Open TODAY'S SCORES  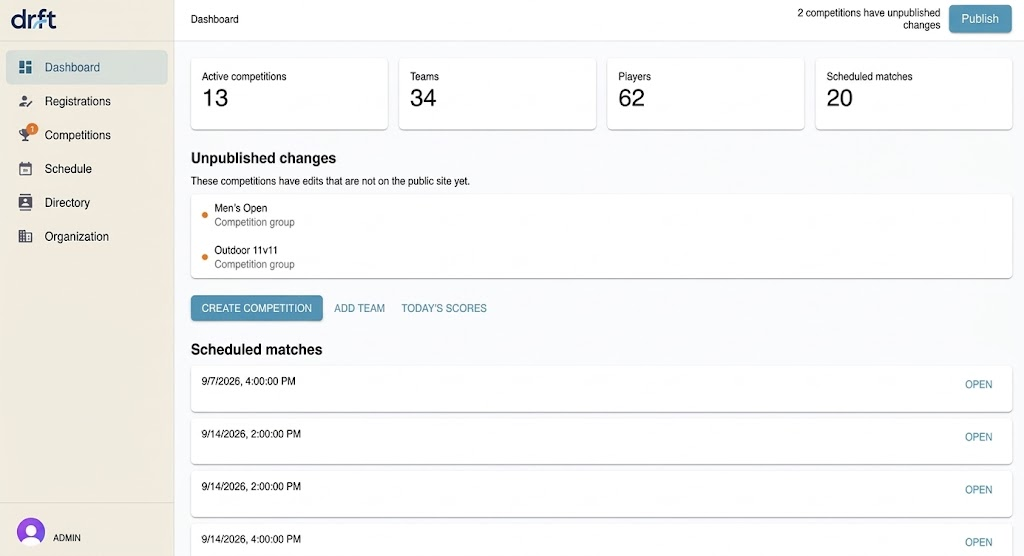444,308
